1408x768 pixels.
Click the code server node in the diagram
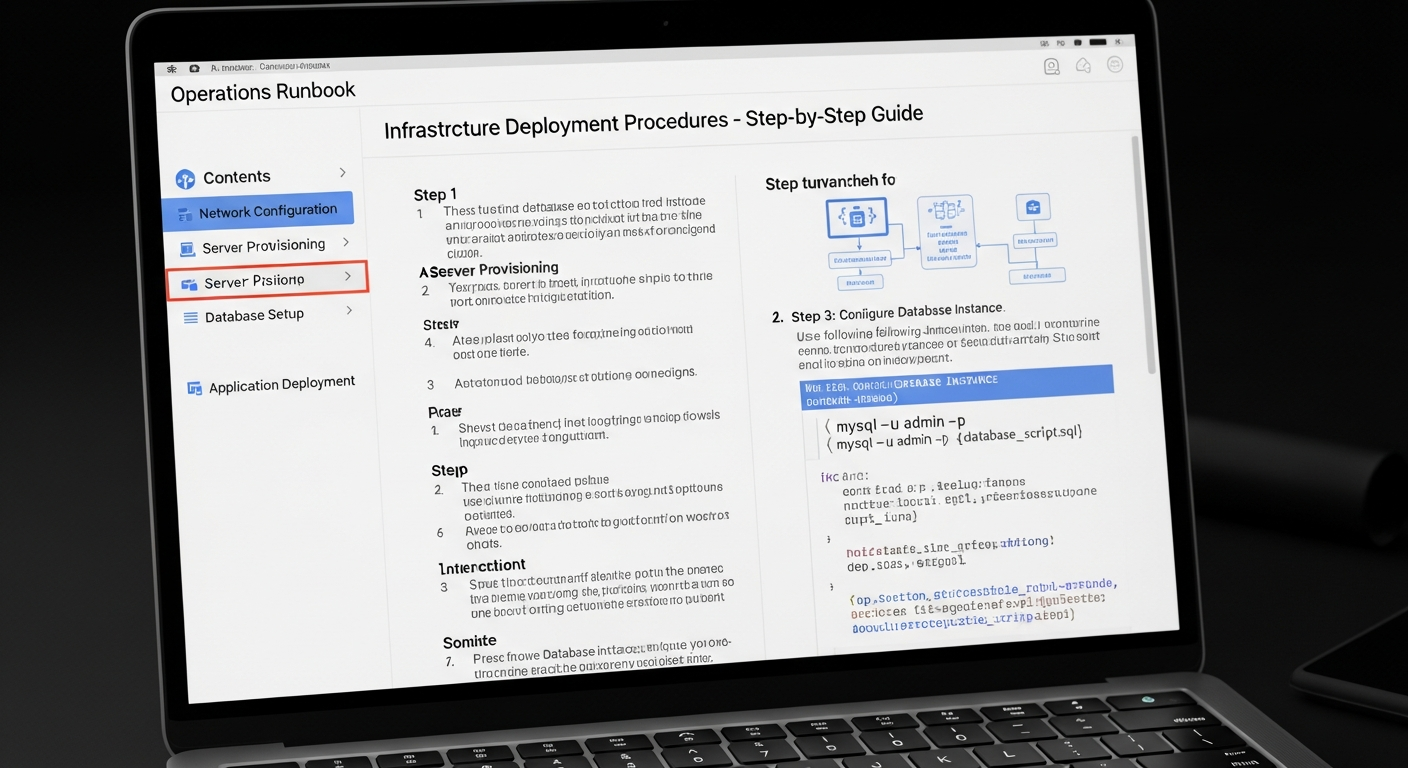click(x=858, y=218)
